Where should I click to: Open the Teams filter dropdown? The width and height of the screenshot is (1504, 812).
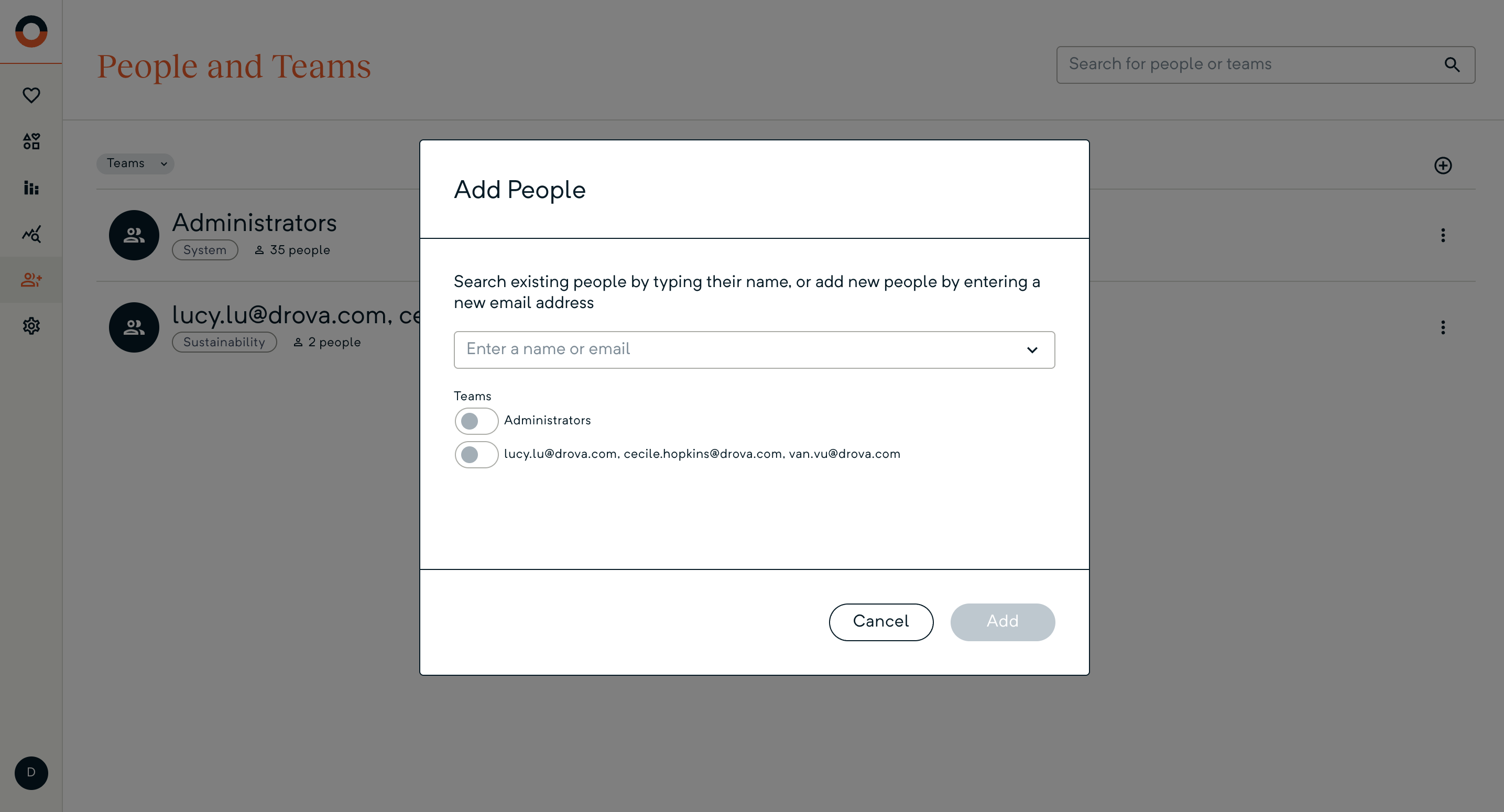(135, 163)
